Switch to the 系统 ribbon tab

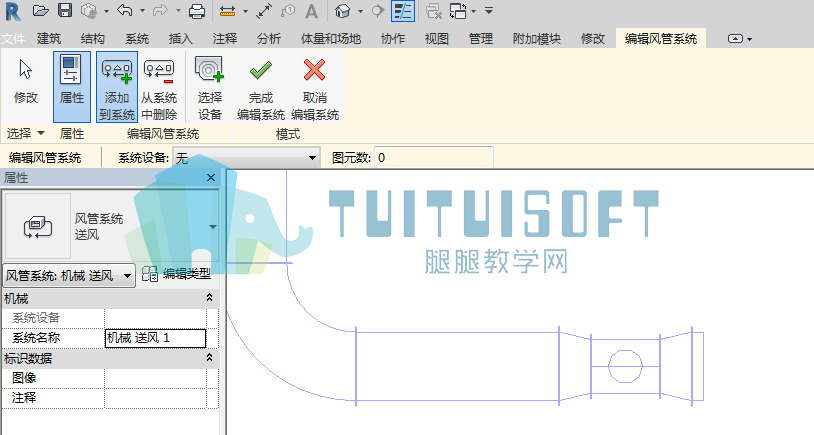[137, 39]
